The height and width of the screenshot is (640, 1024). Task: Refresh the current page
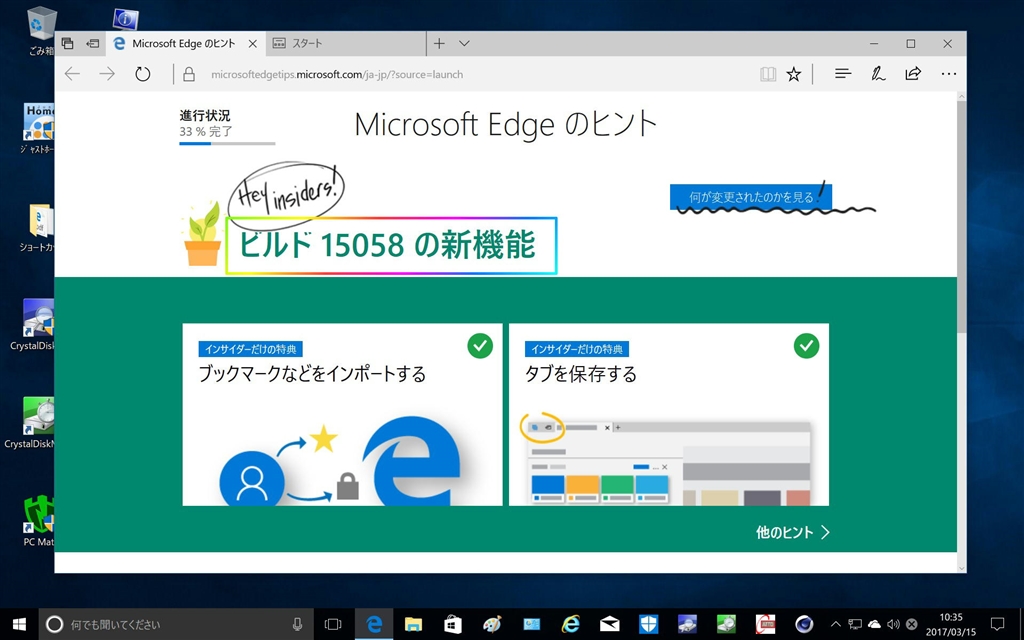pos(142,74)
